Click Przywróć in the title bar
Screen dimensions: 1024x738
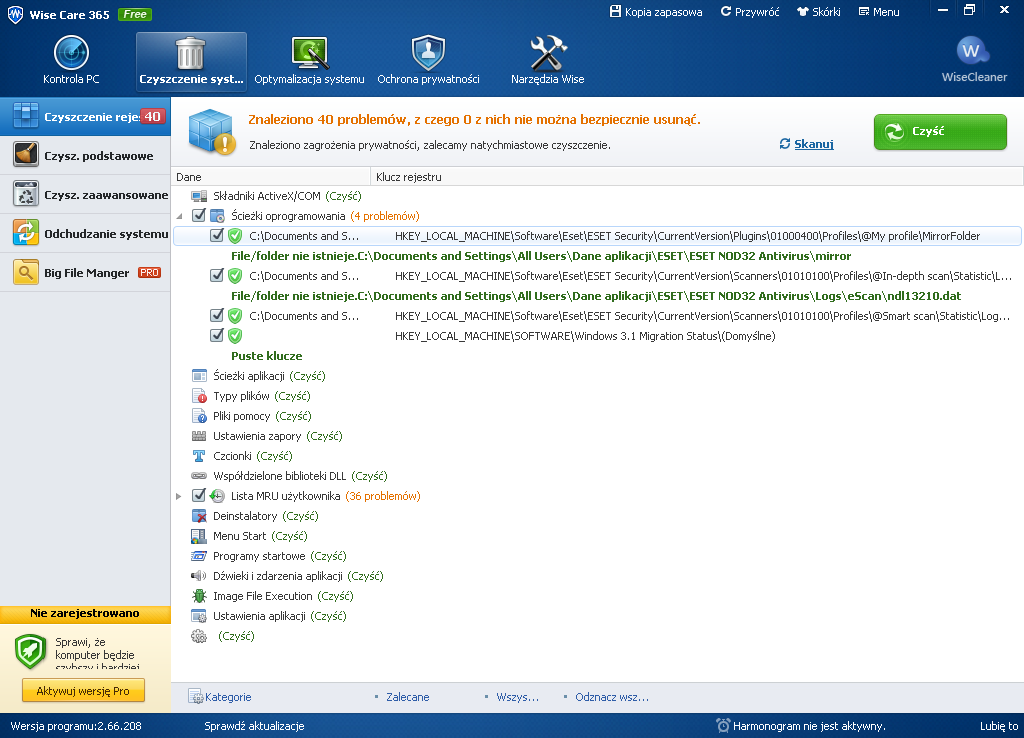click(x=750, y=12)
